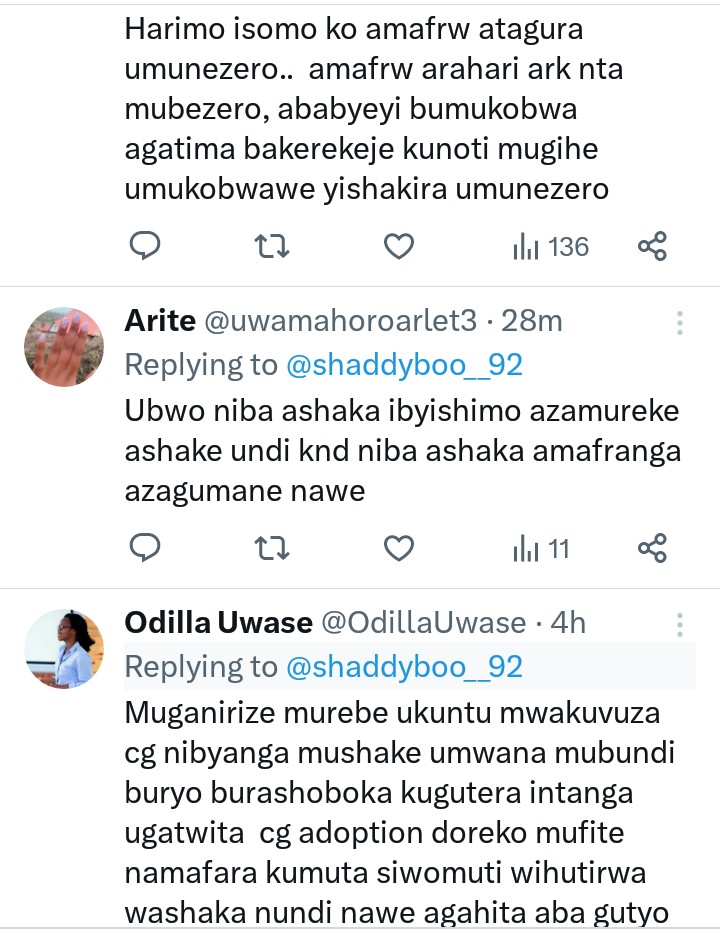Like Arite's tweet
This screenshot has width=720, height=939.
click(x=399, y=548)
